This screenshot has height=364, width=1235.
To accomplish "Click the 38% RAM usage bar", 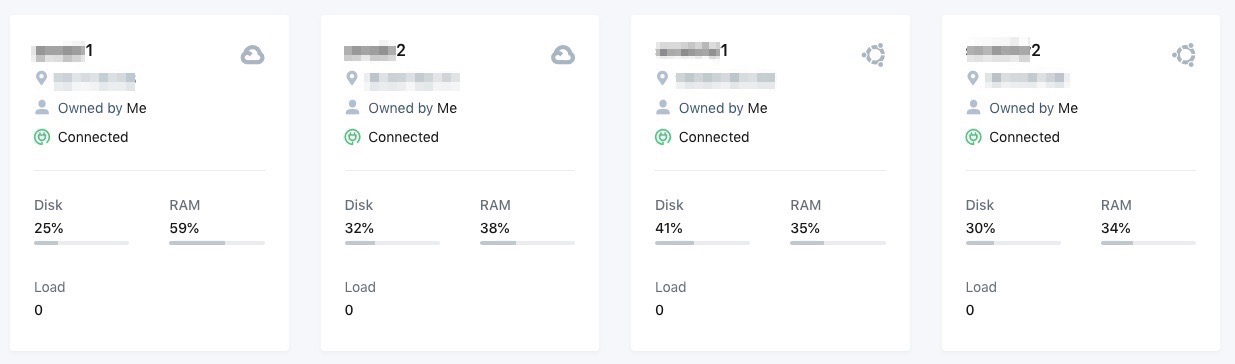I will pyautogui.click(x=527, y=243).
